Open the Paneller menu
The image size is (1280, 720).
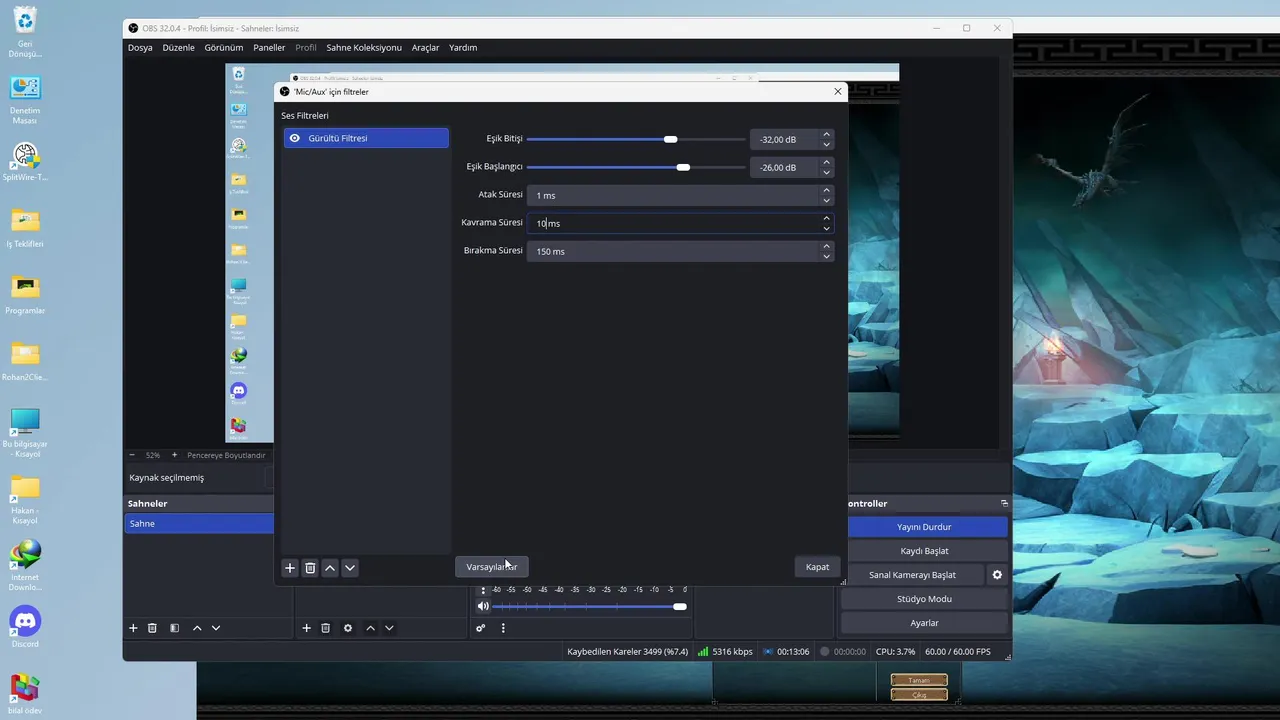269,47
